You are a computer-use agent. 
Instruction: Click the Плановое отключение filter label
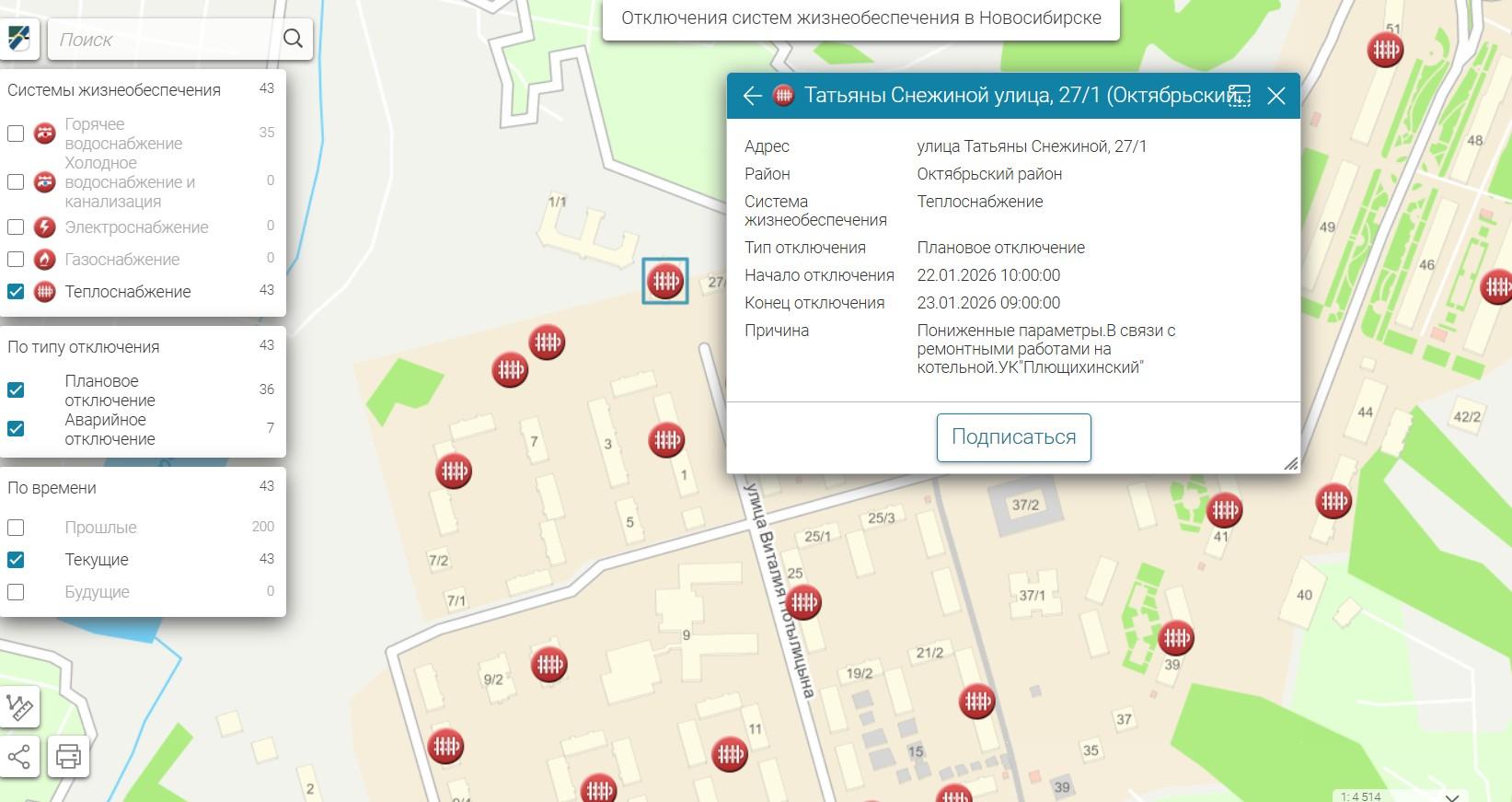[110, 390]
